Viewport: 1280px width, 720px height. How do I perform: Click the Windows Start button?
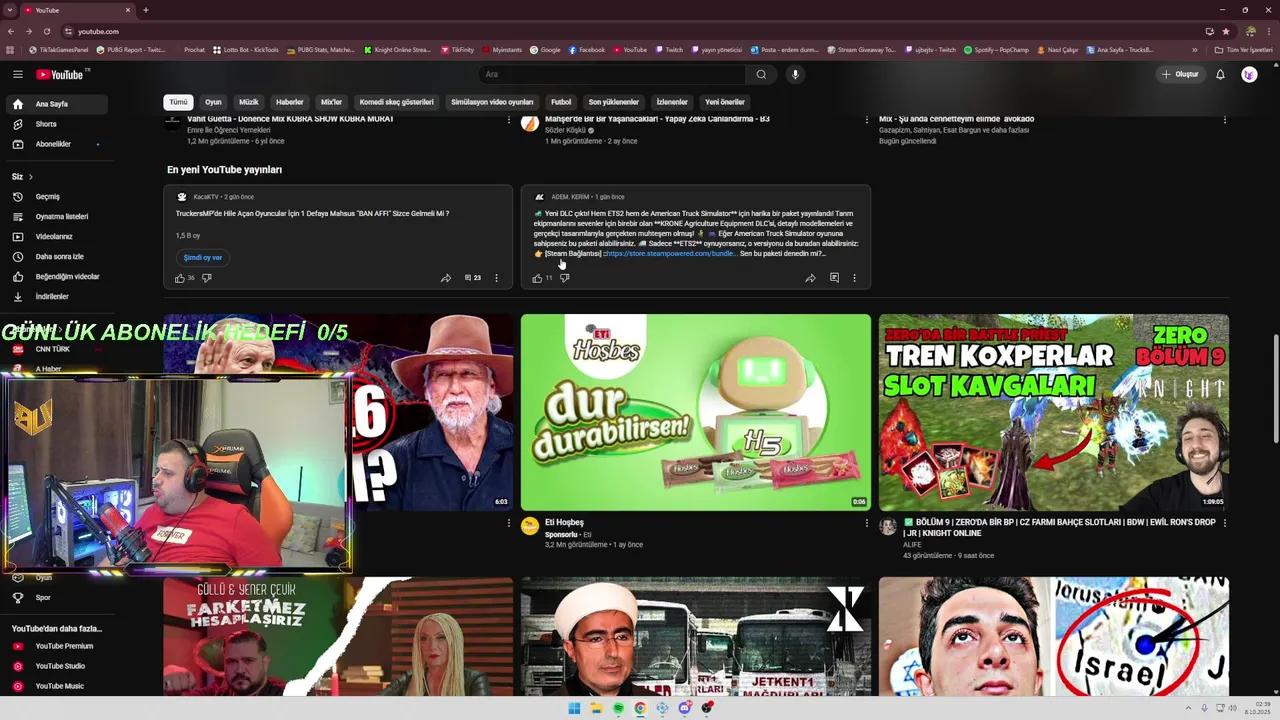pyautogui.click(x=574, y=708)
